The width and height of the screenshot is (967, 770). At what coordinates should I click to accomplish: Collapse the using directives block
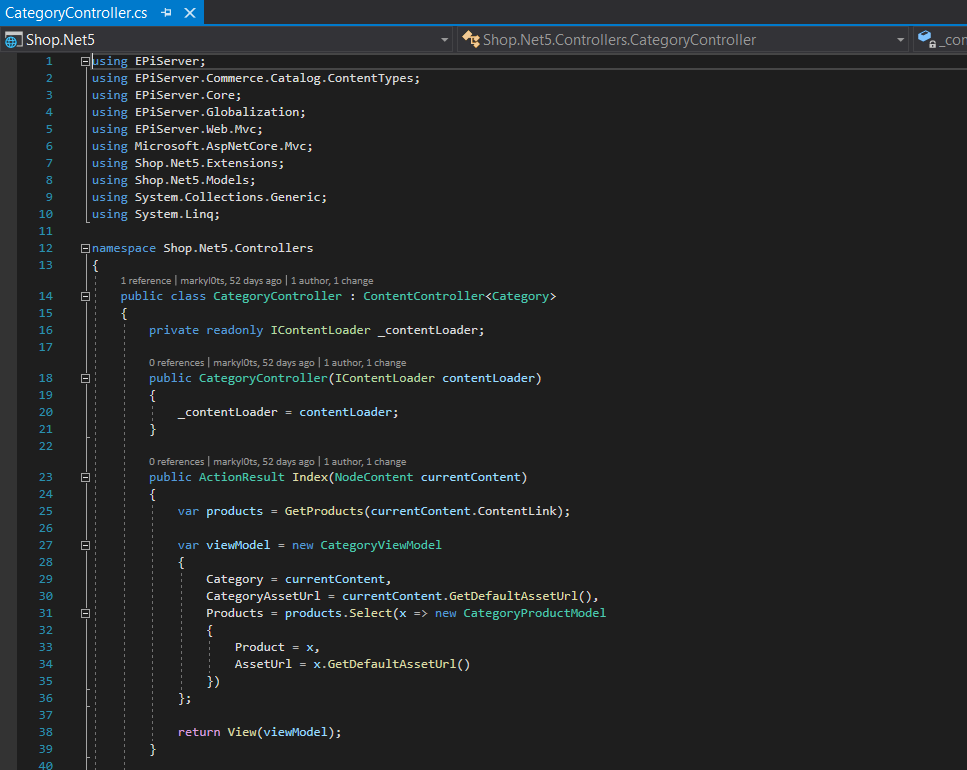85,62
